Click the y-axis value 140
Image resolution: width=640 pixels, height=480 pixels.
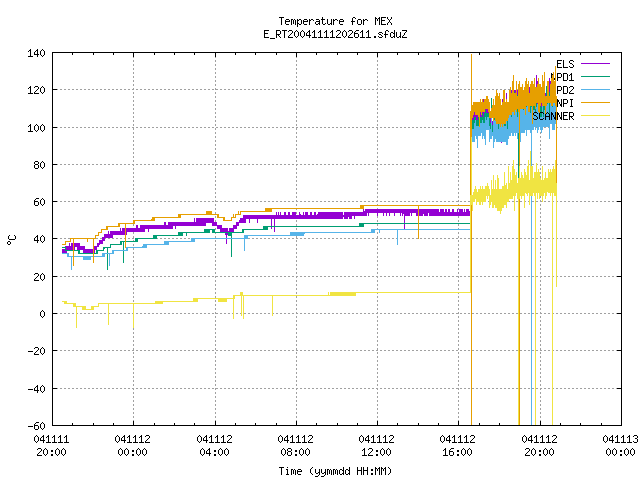coord(36,53)
